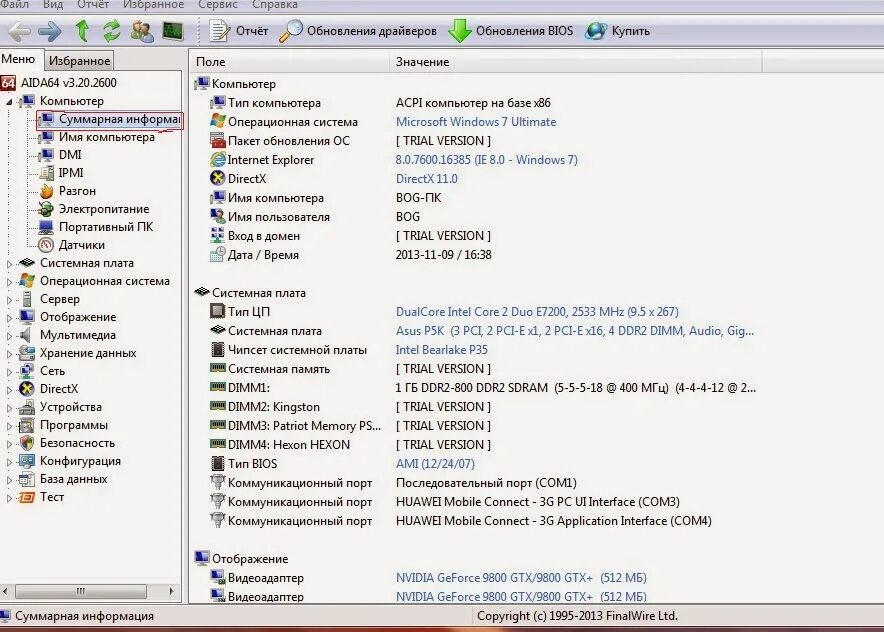Image resolution: width=884 pixels, height=632 pixels.
Task: Click the Значение column header
Action: (x=575, y=62)
